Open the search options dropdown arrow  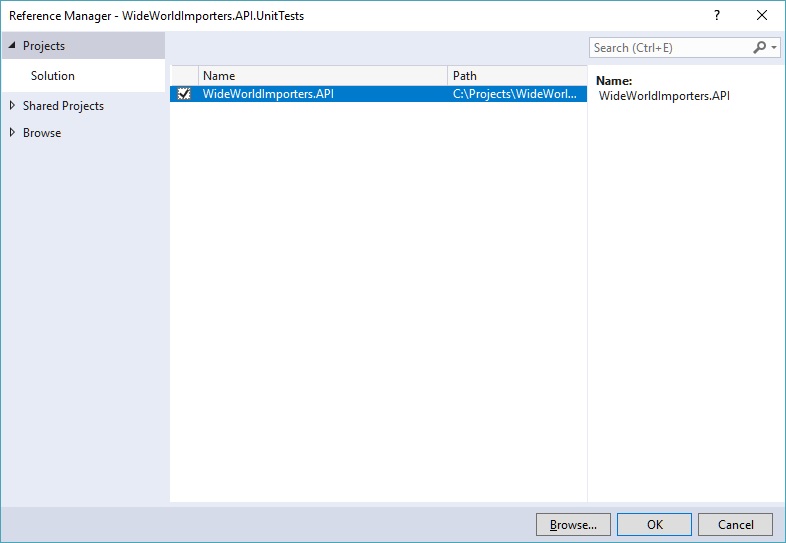774,48
